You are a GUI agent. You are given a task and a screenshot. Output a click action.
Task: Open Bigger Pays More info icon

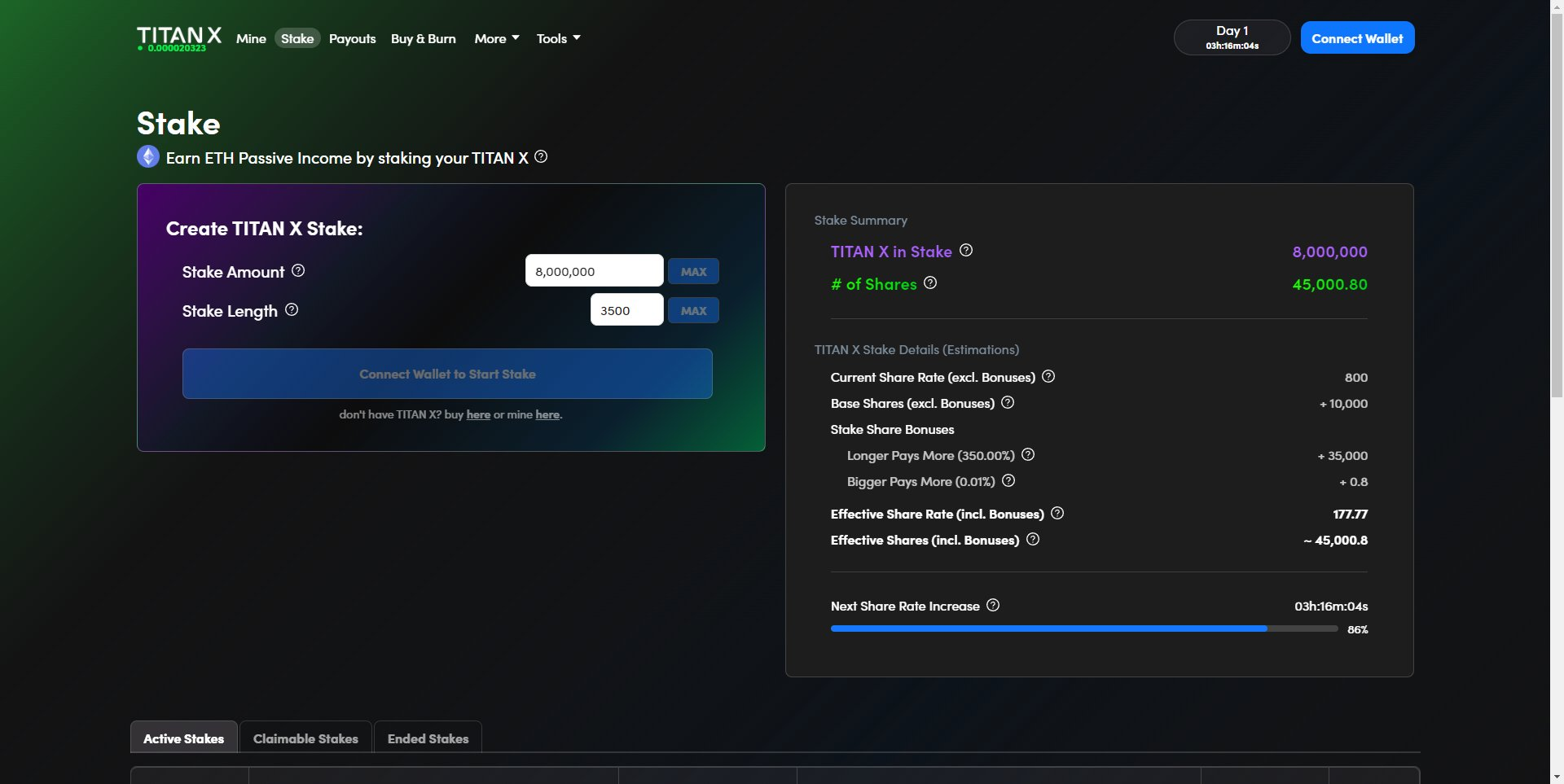point(1008,480)
